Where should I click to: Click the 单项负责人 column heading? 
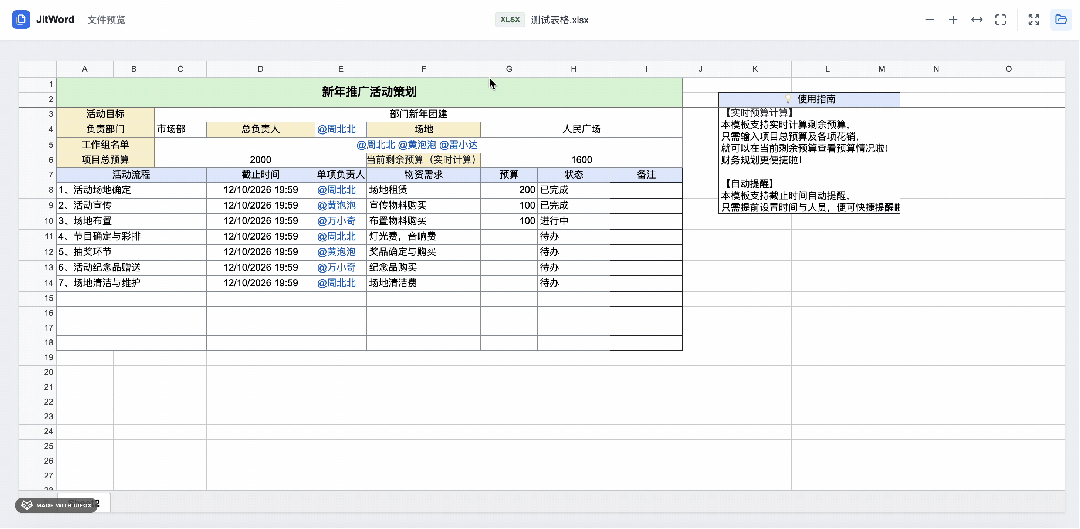click(x=340, y=175)
